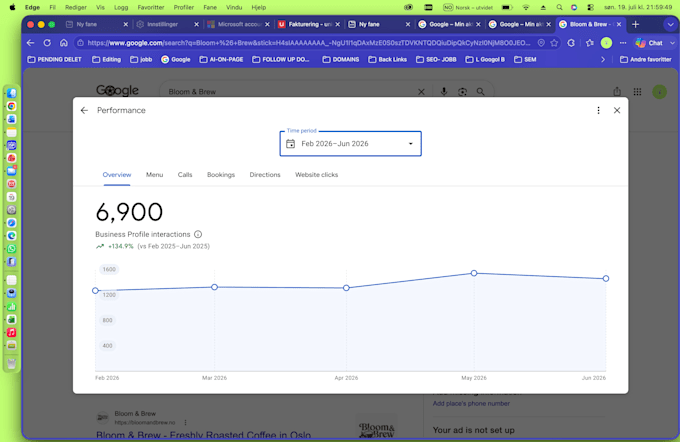Switch to the Directions tab
The image size is (680, 442).
[x=265, y=175]
